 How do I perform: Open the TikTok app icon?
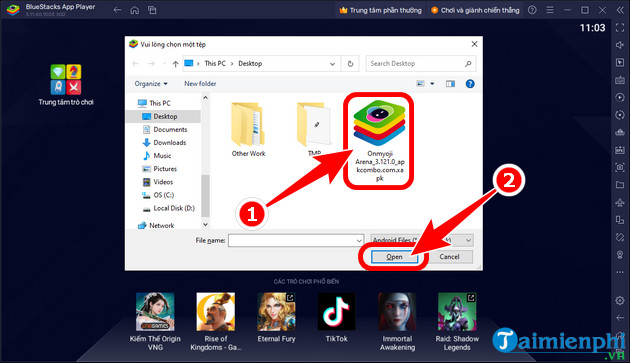click(336, 312)
